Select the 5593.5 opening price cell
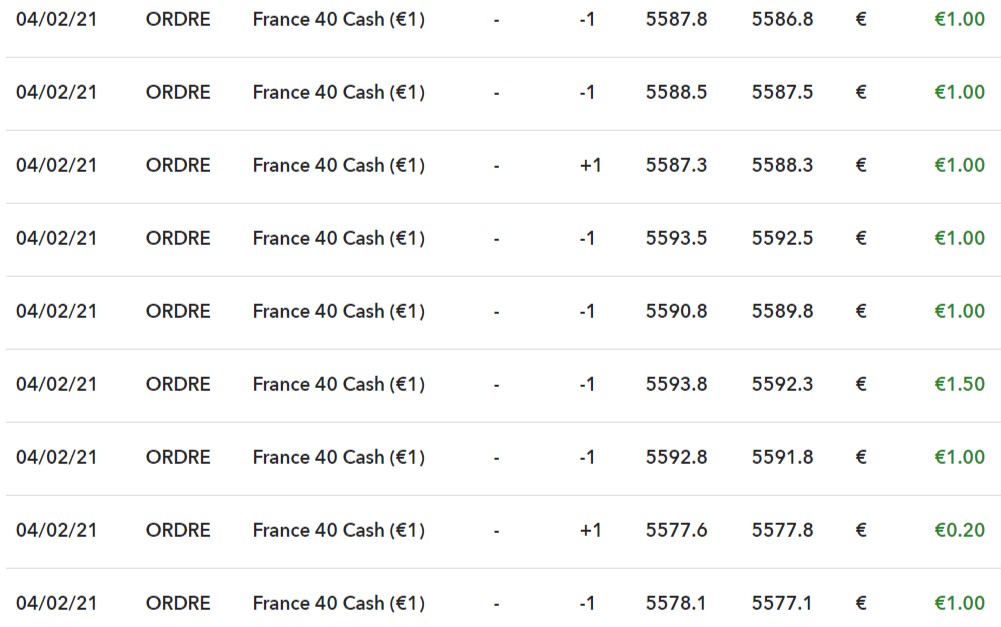1001x627 pixels. [676, 238]
